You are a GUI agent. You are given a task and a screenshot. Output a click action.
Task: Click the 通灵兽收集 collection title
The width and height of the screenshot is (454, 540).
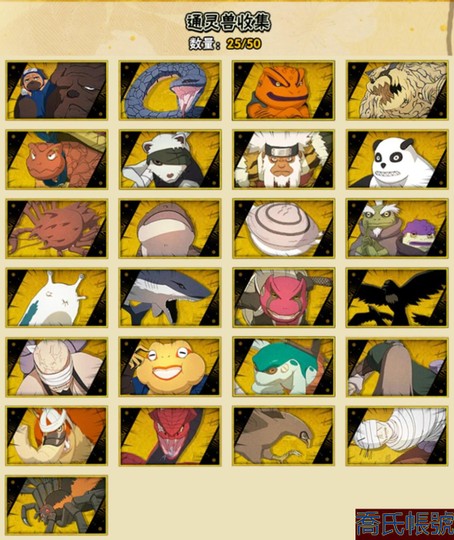pos(228,22)
